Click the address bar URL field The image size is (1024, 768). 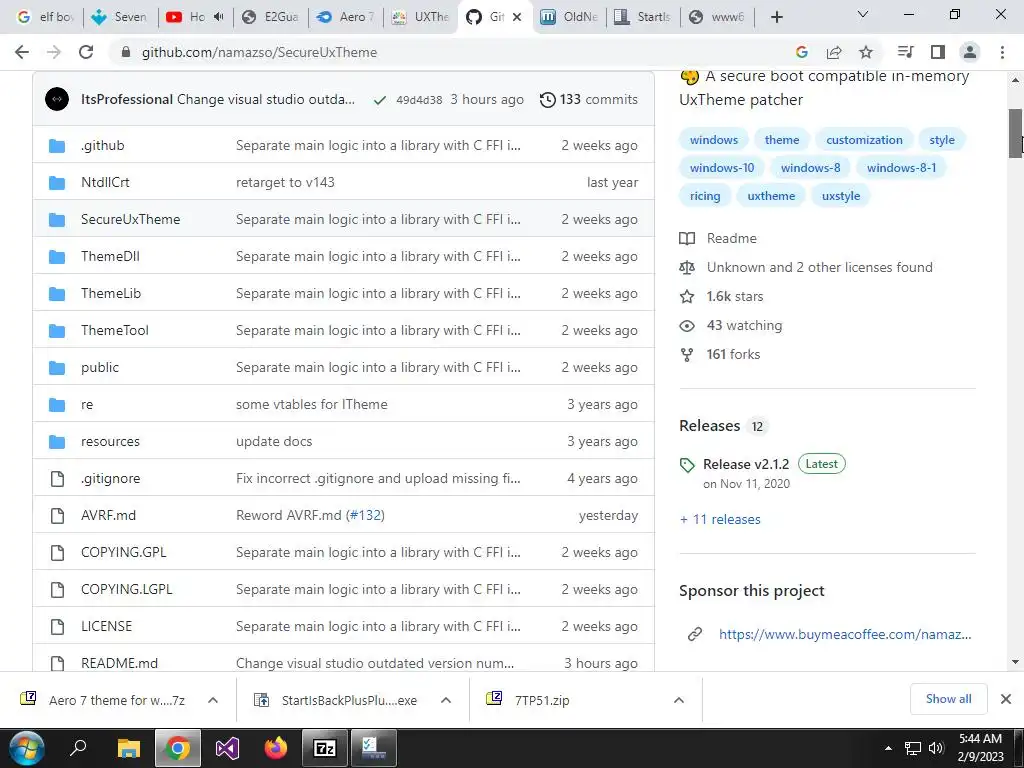(x=451, y=52)
